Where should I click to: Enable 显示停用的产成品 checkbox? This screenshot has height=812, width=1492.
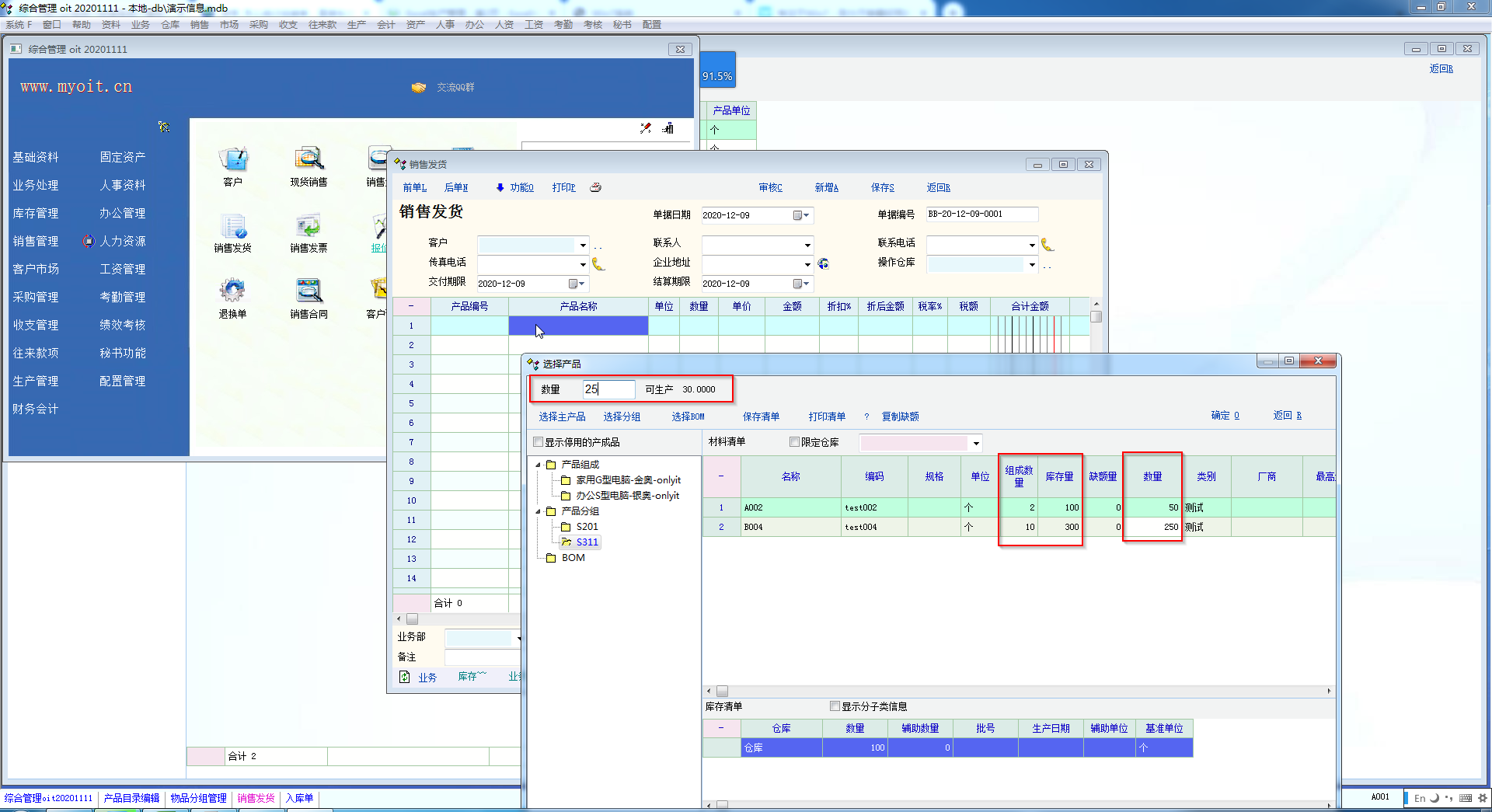pos(538,442)
